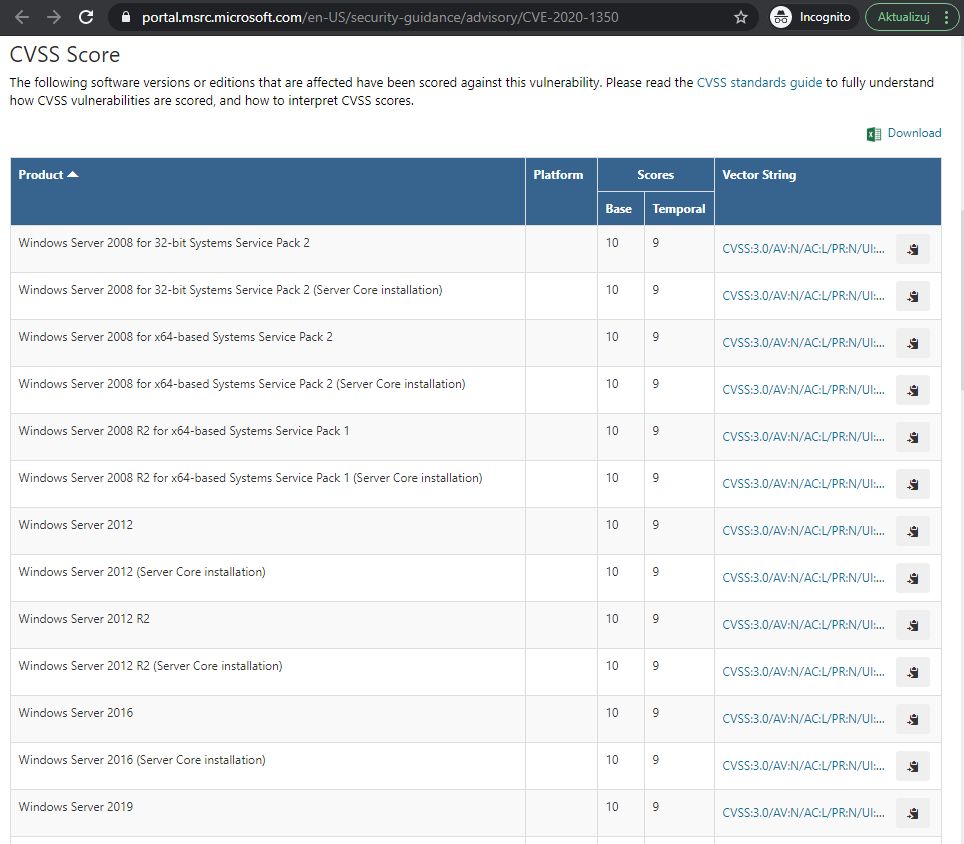Copy vector for Server 2008 32-bit SP2
Screen dimensions: 964x844
click(x=912, y=249)
